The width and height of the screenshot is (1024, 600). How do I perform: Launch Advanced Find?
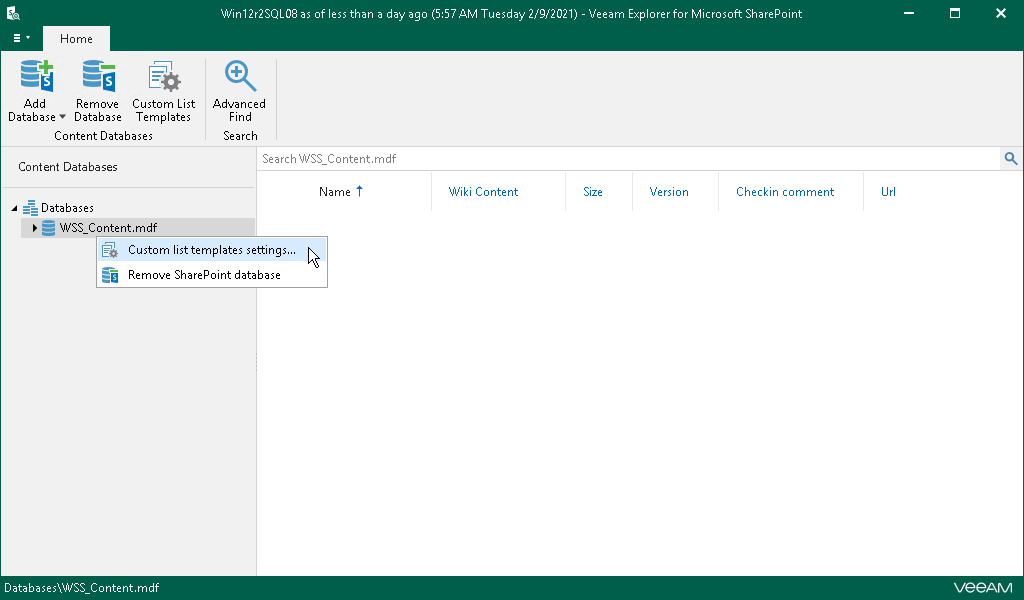240,91
